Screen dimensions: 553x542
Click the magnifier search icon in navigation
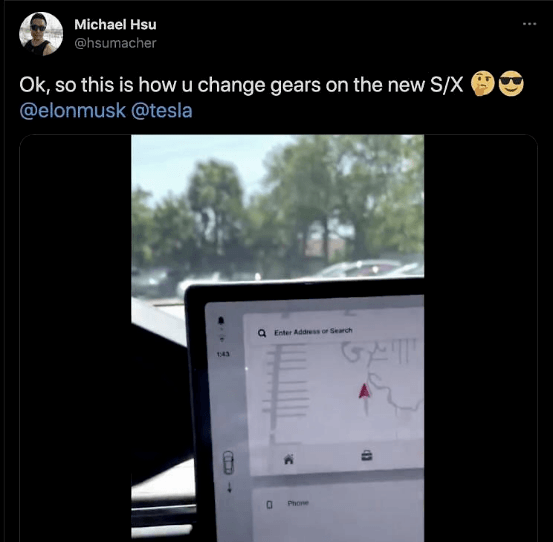pos(262,333)
